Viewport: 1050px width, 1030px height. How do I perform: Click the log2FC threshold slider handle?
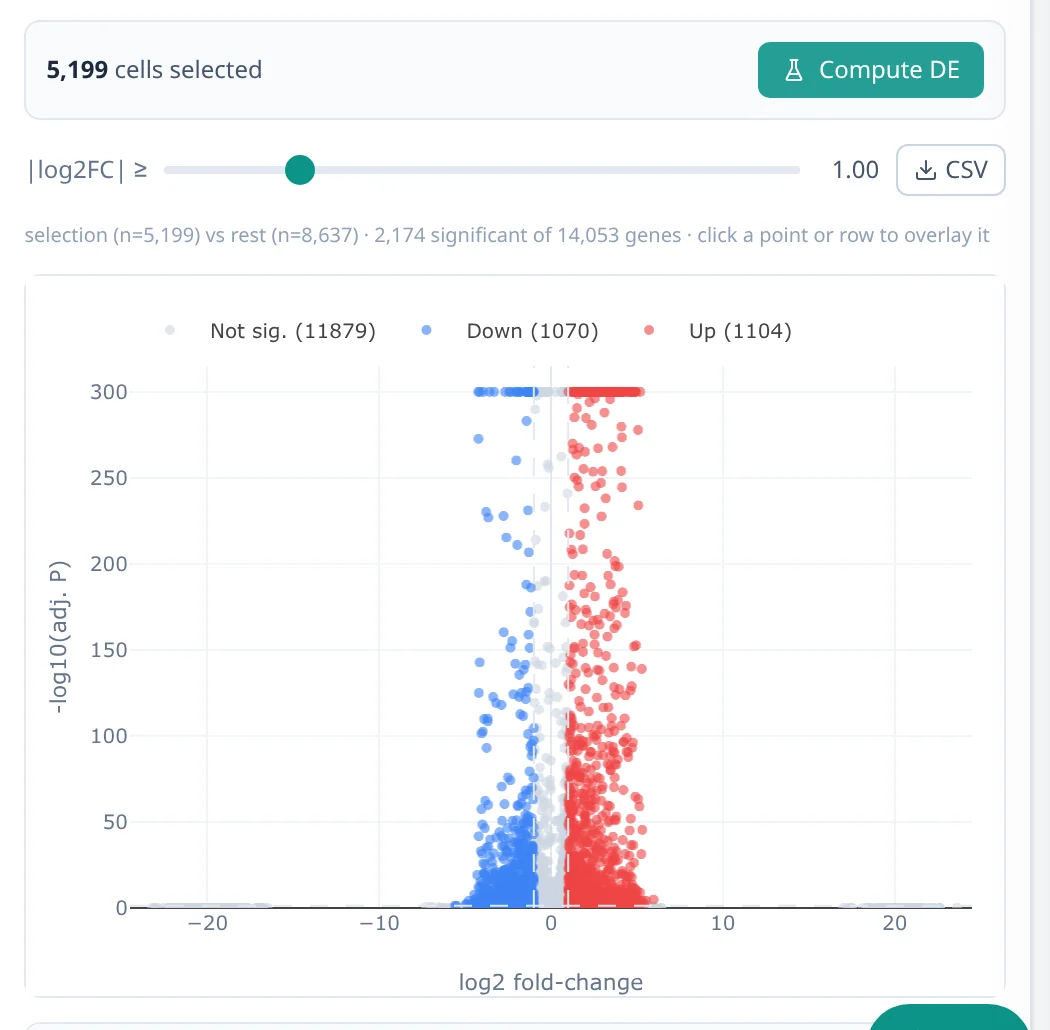(300, 170)
